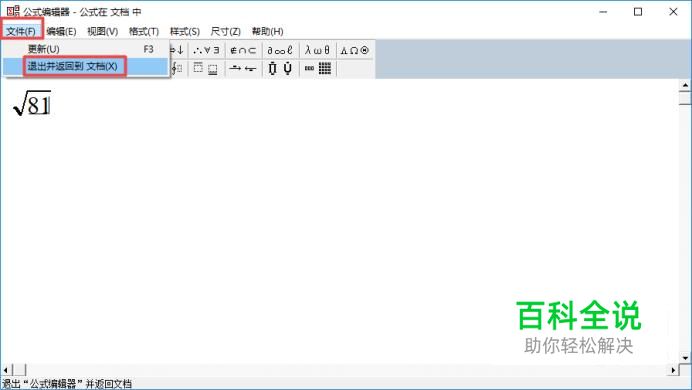This screenshot has width=692, height=390.
Task: Open the 格式(T) menu
Action: [144, 31]
